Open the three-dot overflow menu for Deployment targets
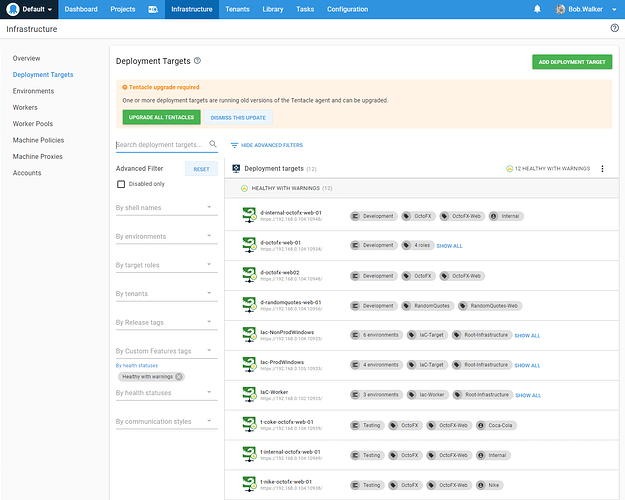This screenshot has width=625, height=500. pyautogui.click(x=602, y=169)
